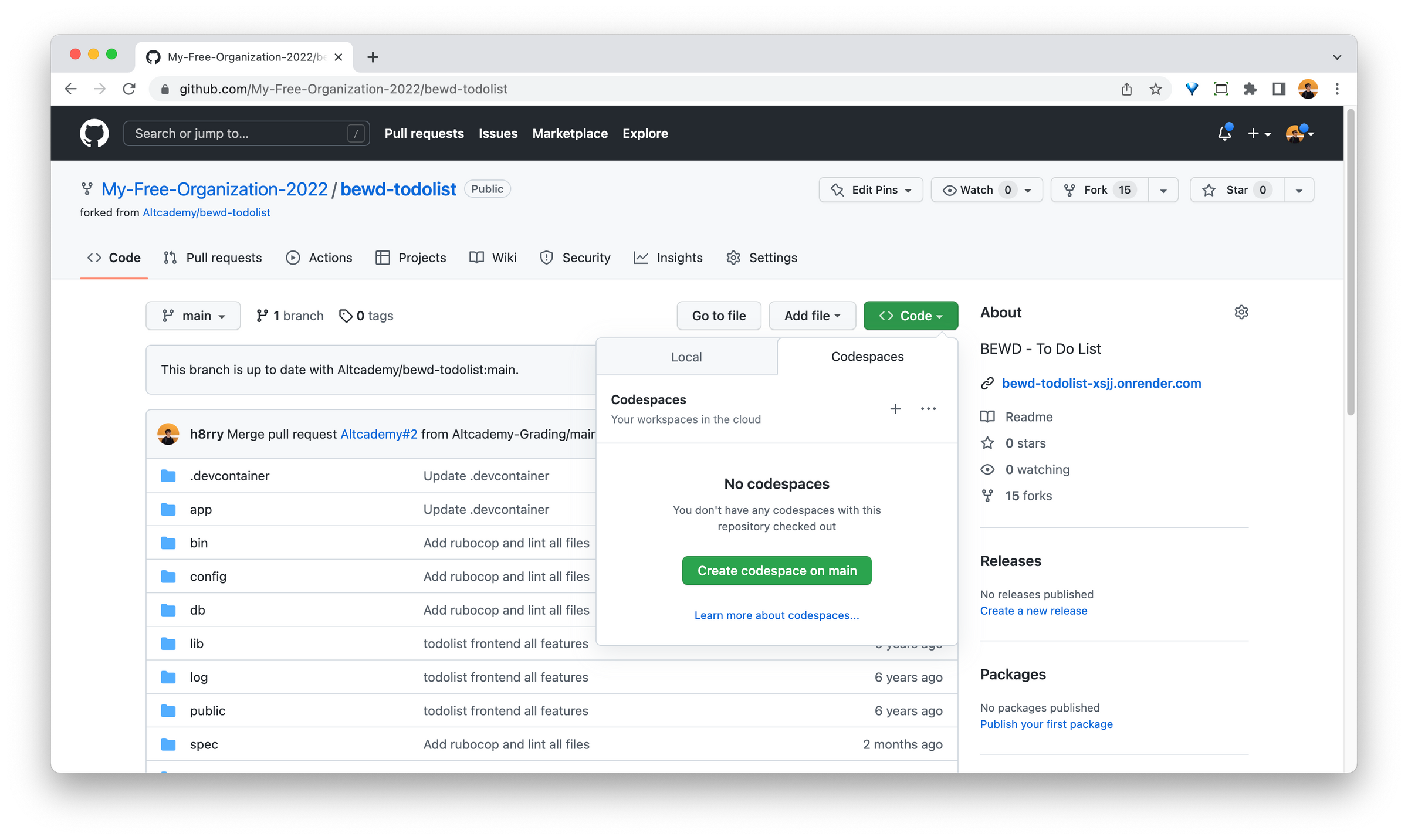
Task: Toggle the green Code dropdown
Action: pos(911,316)
